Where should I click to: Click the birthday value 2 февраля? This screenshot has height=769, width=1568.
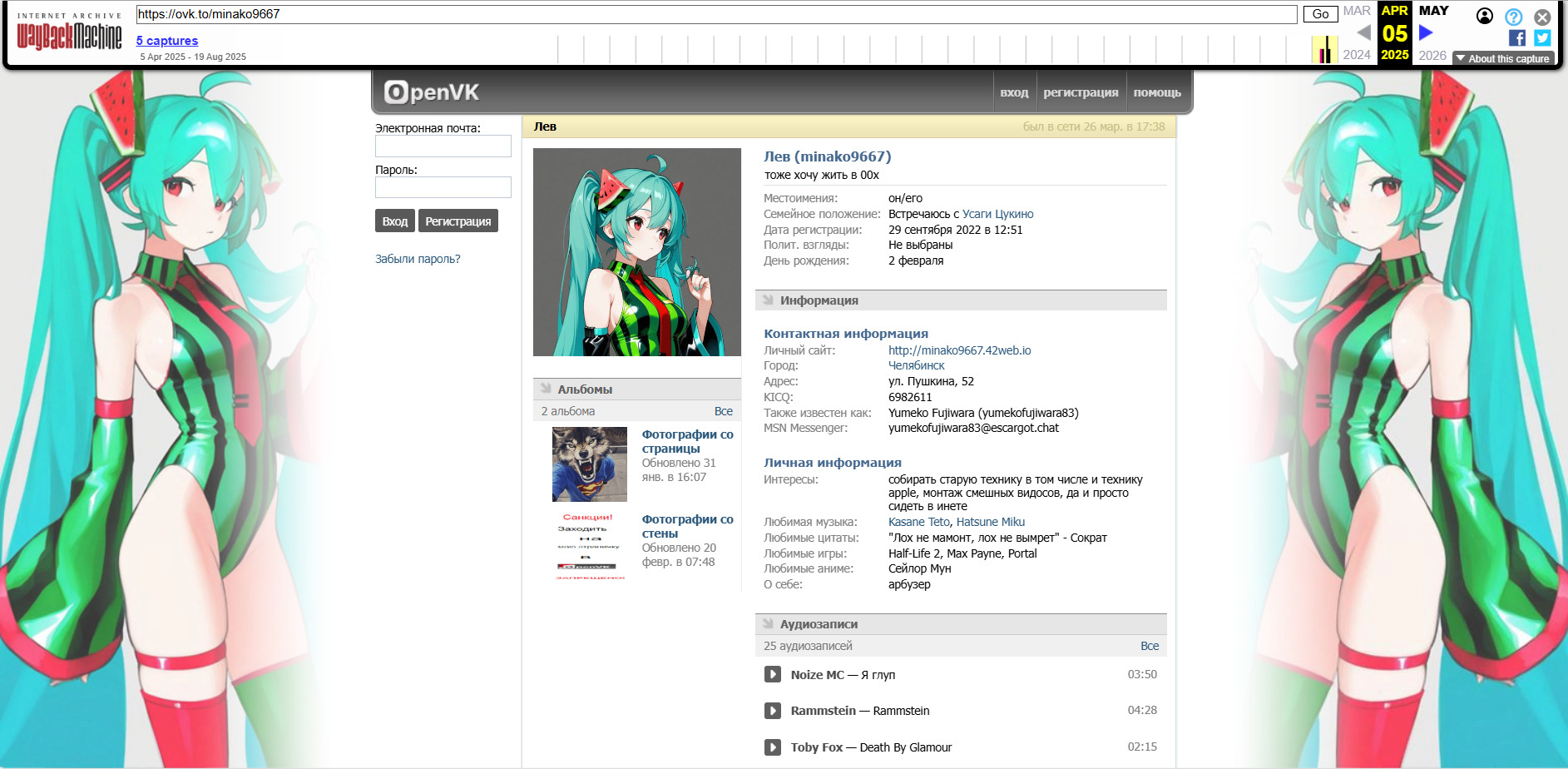click(x=916, y=260)
